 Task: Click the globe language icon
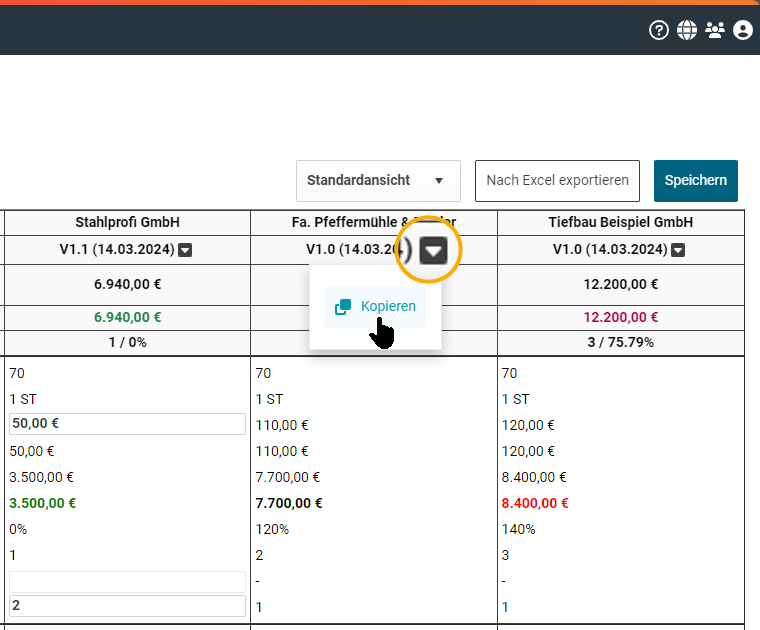coord(686,30)
